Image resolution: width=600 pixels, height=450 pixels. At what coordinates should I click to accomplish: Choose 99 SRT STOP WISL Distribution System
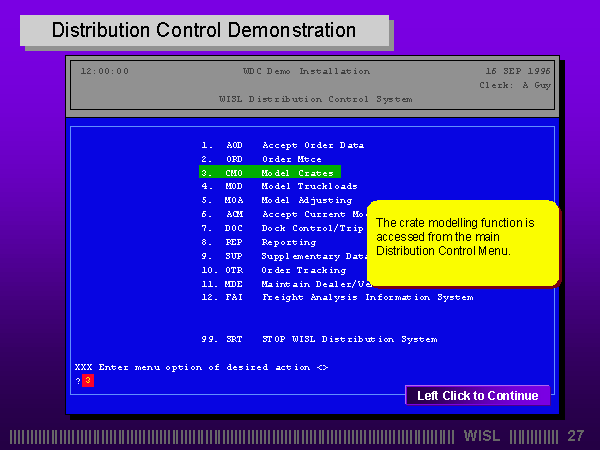click(318, 339)
